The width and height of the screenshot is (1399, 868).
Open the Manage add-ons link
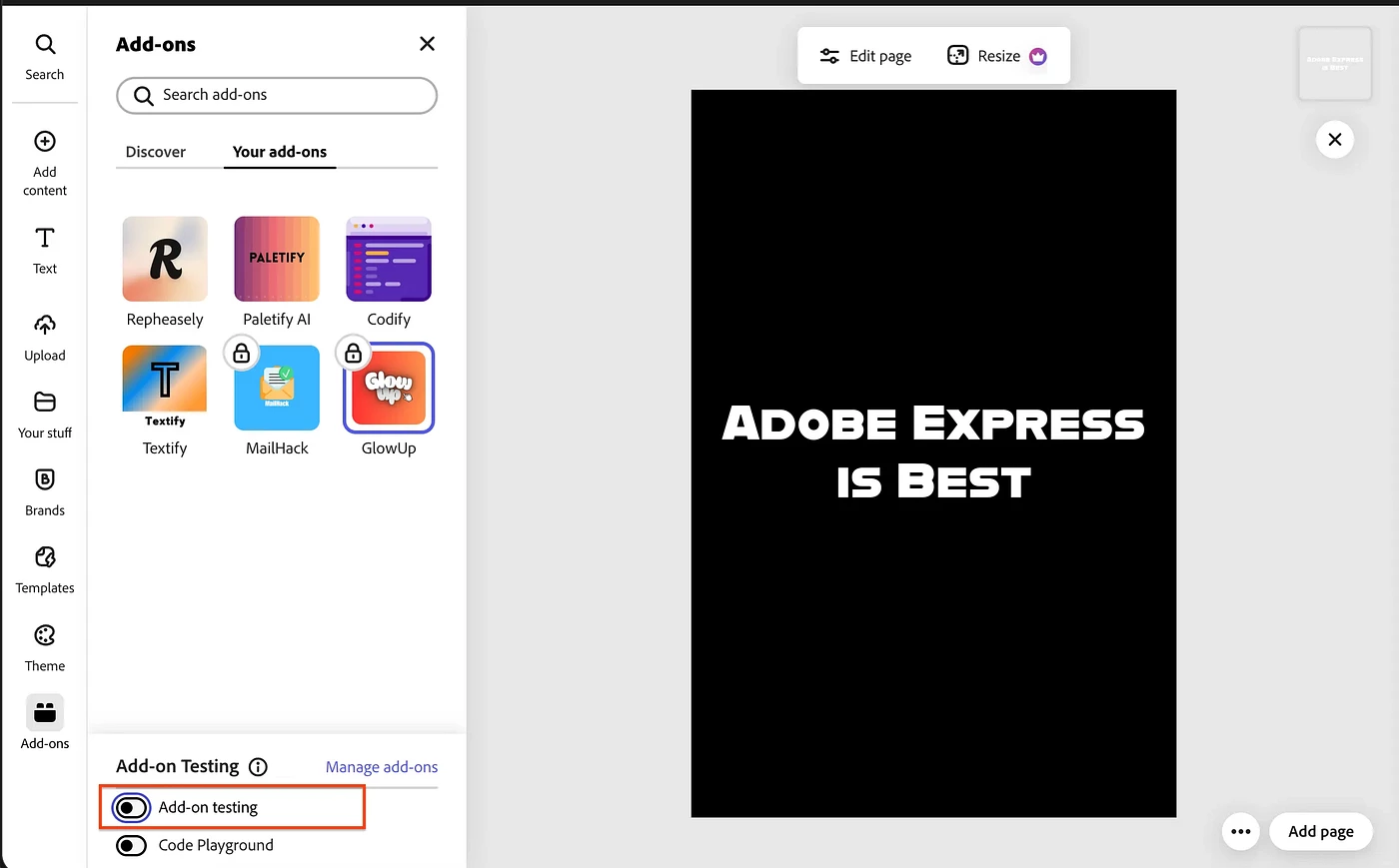pos(382,767)
